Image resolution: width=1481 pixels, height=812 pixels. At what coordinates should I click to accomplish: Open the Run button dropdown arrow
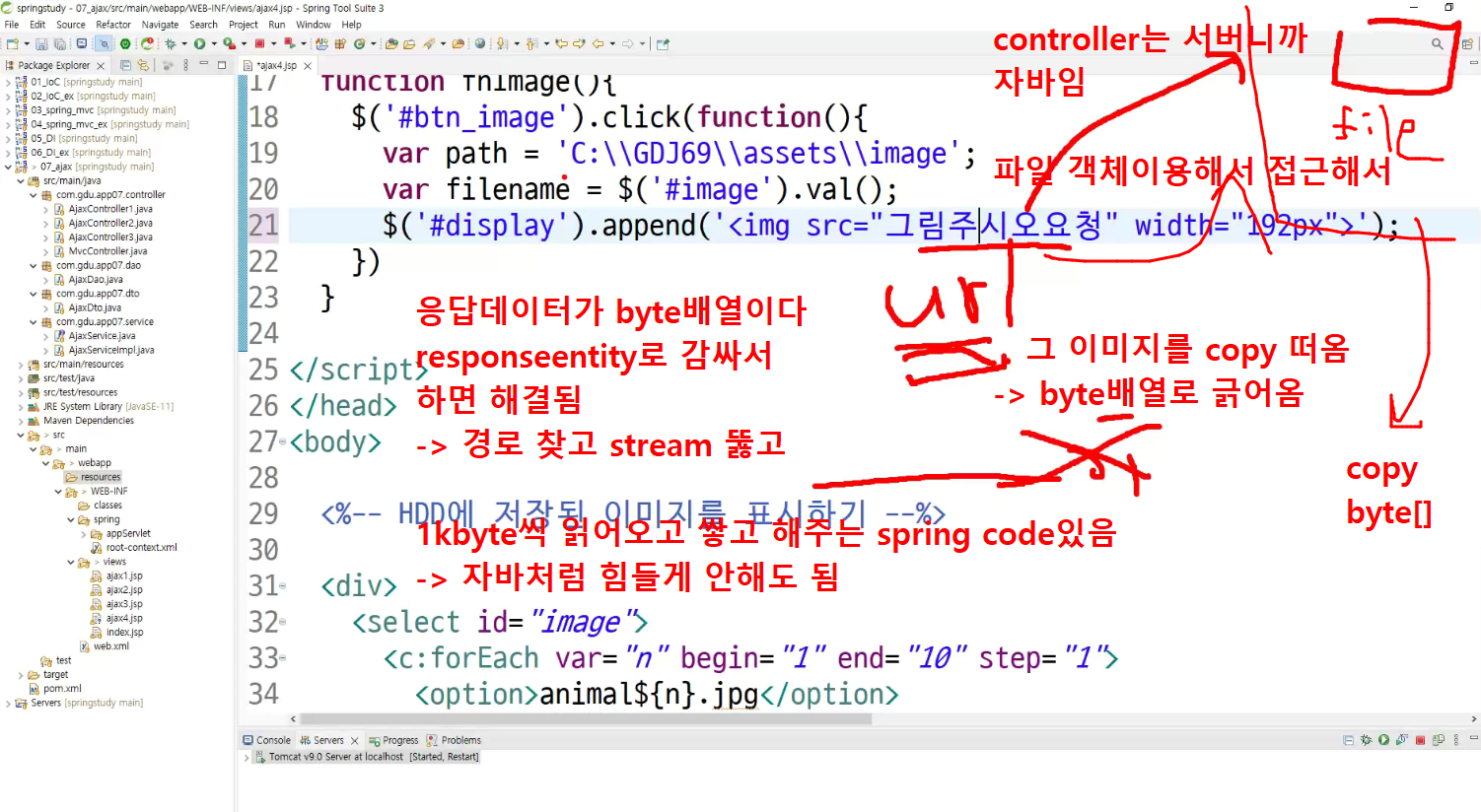214,43
